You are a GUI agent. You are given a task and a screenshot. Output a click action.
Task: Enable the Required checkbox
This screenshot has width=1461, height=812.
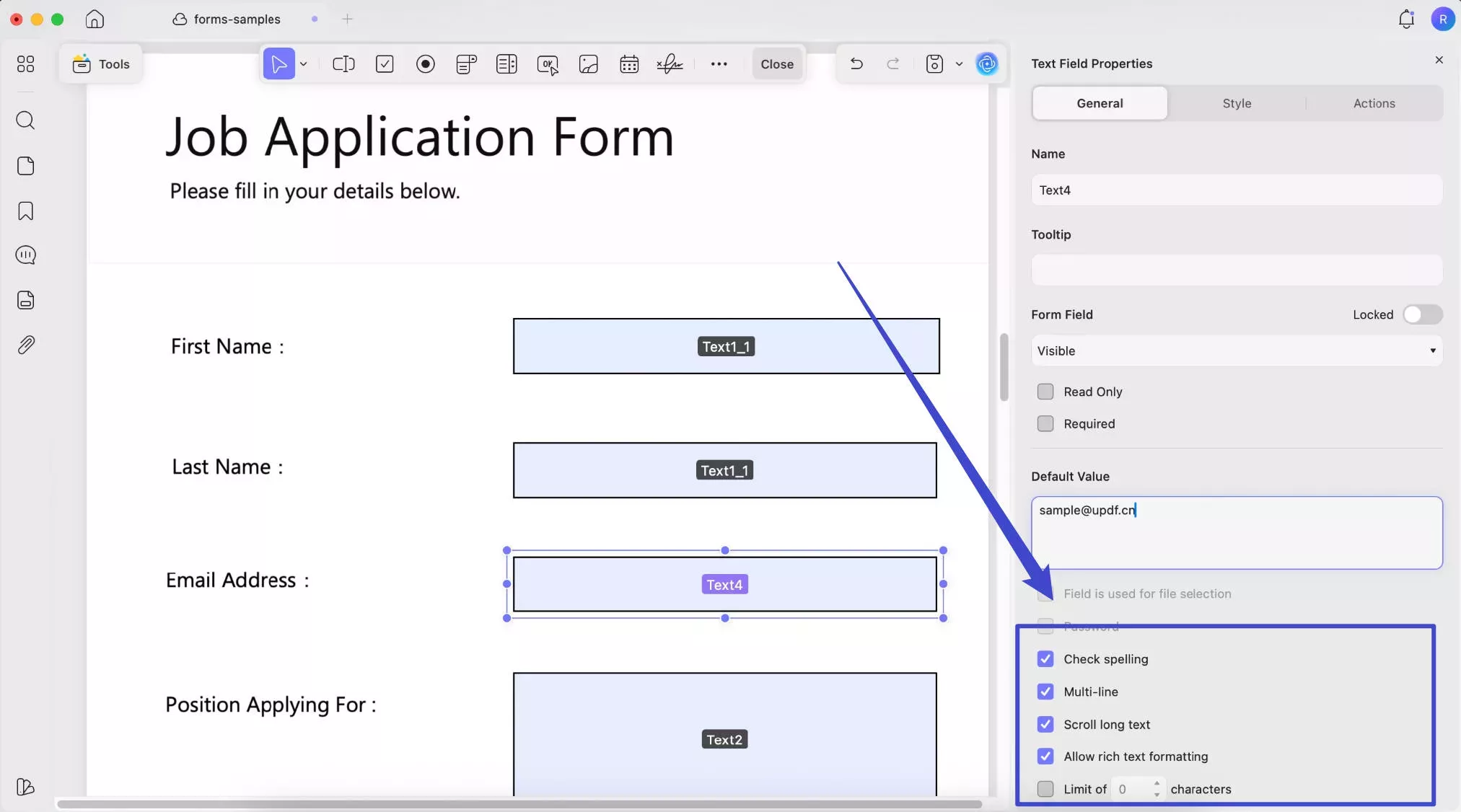(x=1045, y=424)
